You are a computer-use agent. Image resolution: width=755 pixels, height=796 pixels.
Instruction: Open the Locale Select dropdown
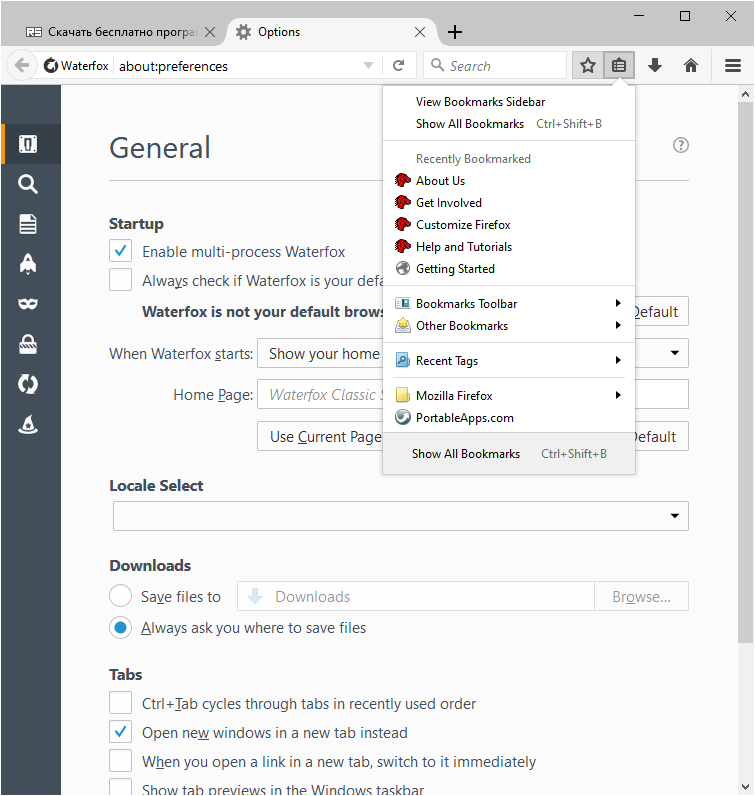tap(401, 516)
